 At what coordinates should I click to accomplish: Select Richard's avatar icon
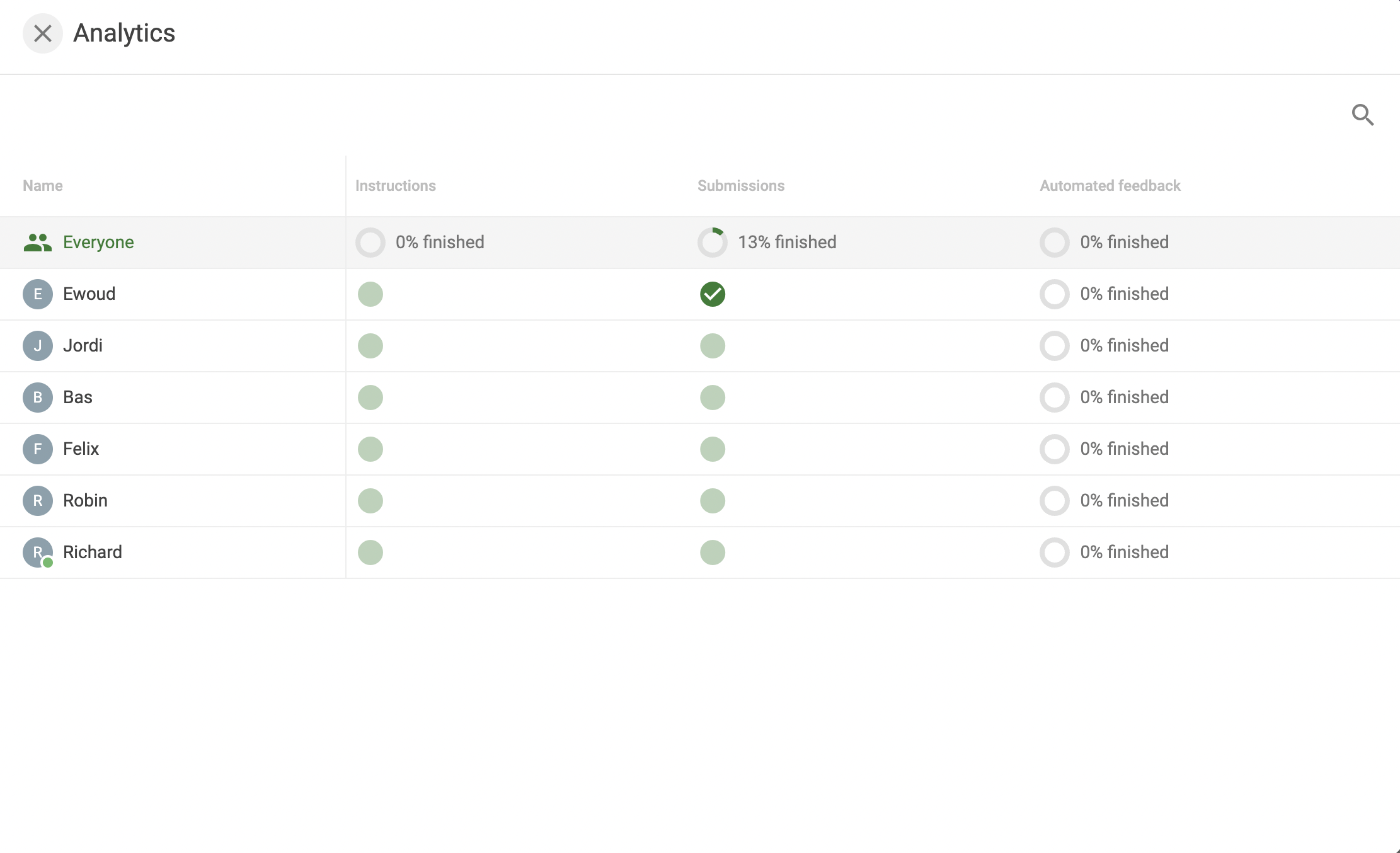38,552
